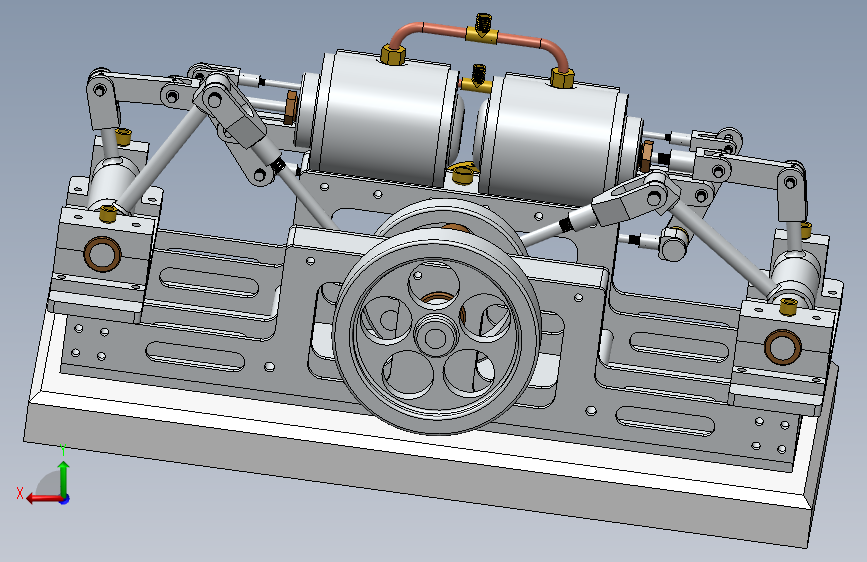Click the blue Z axis dot on the triad
The height and width of the screenshot is (562, 867).
[x=65, y=499]
